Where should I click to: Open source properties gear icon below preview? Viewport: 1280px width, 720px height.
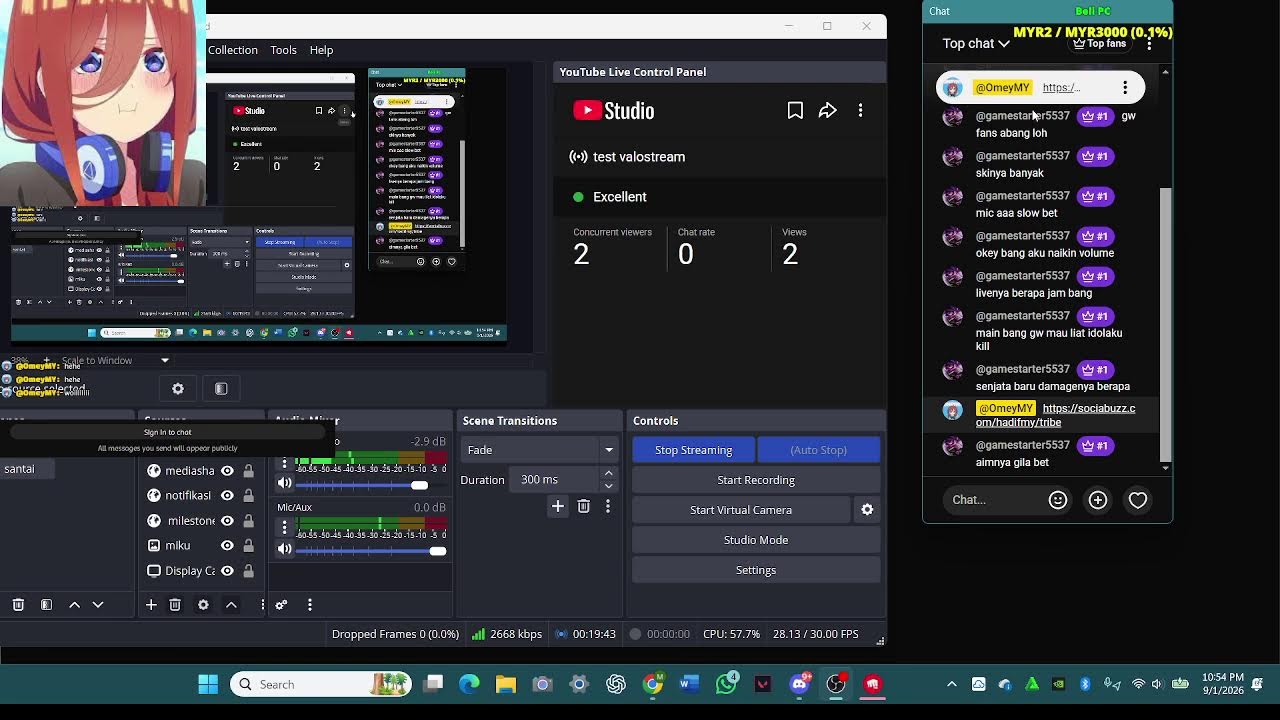pyautogui.click(x=178, y=389)
